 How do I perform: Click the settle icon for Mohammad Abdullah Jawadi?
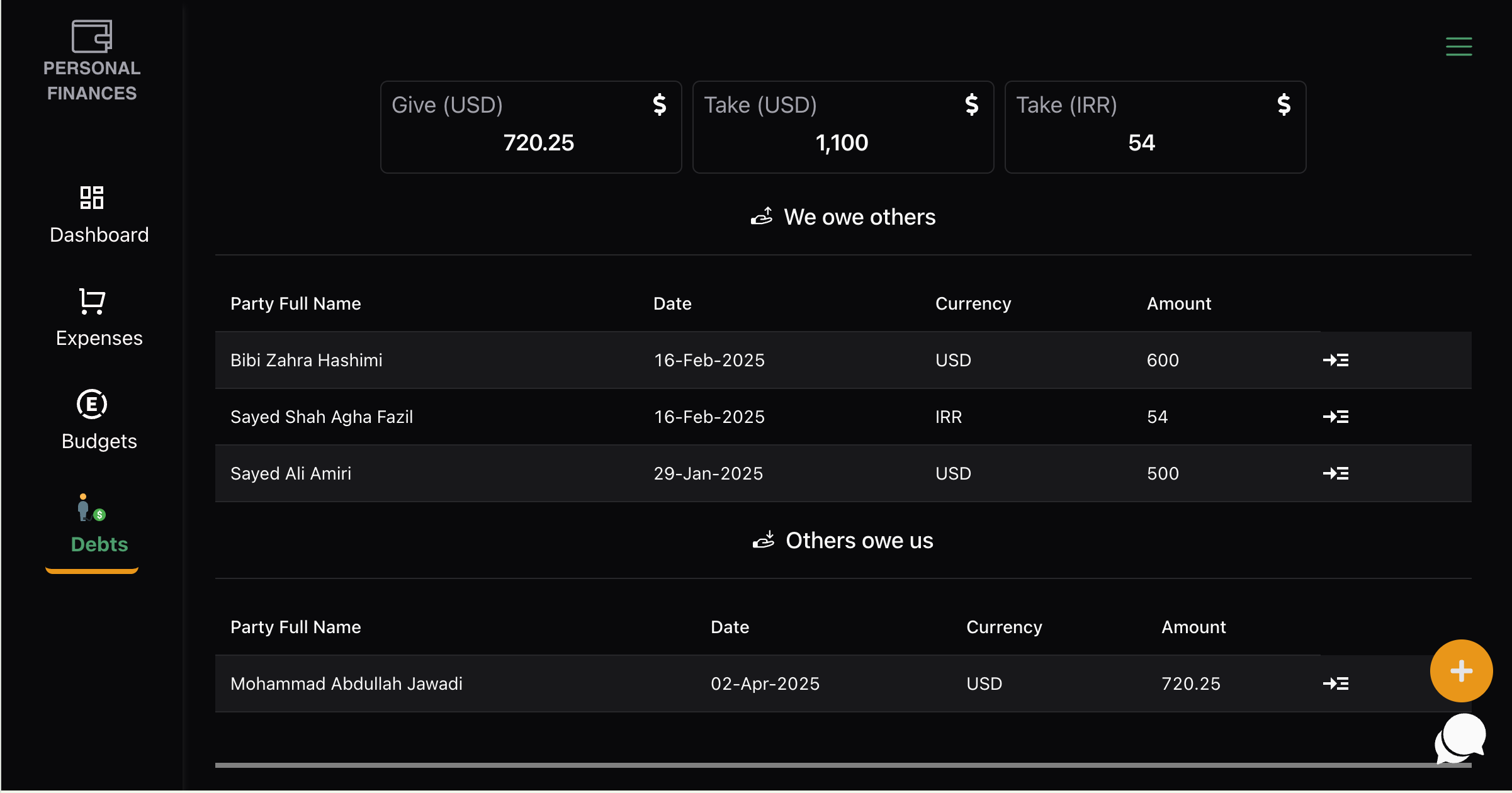1336,683
